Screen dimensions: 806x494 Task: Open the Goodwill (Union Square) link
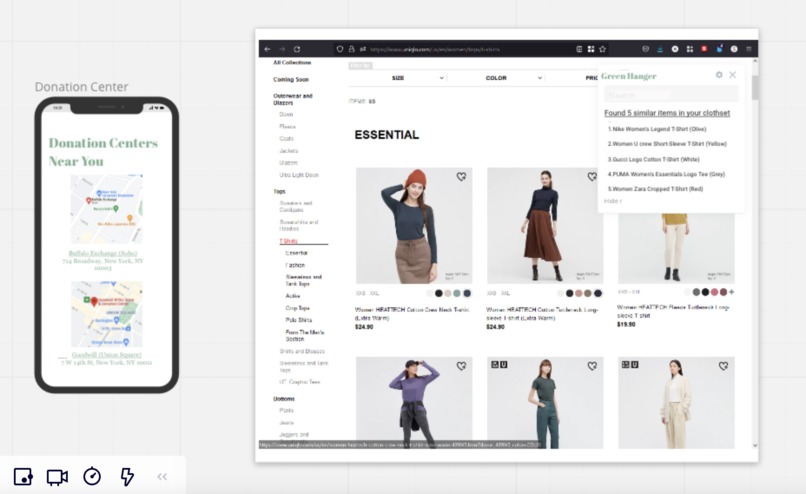tap(106, 355)
